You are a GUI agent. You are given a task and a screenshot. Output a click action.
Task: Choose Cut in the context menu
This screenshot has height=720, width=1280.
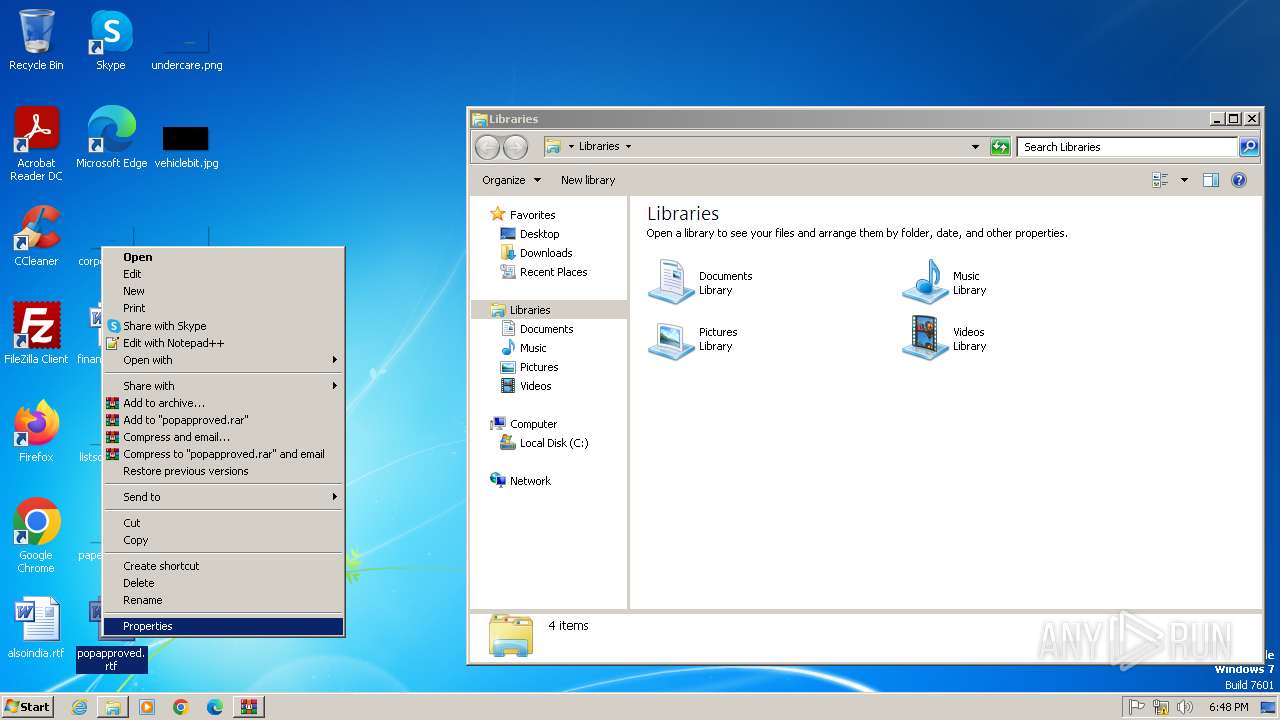click(x=224, y=523)
